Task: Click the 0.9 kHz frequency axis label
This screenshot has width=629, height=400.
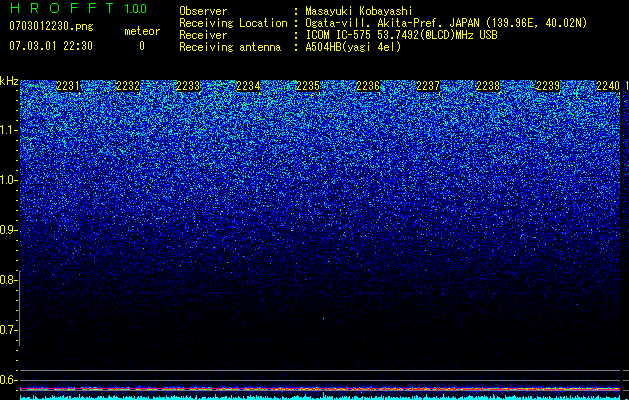Action: [x=8, y=230]
